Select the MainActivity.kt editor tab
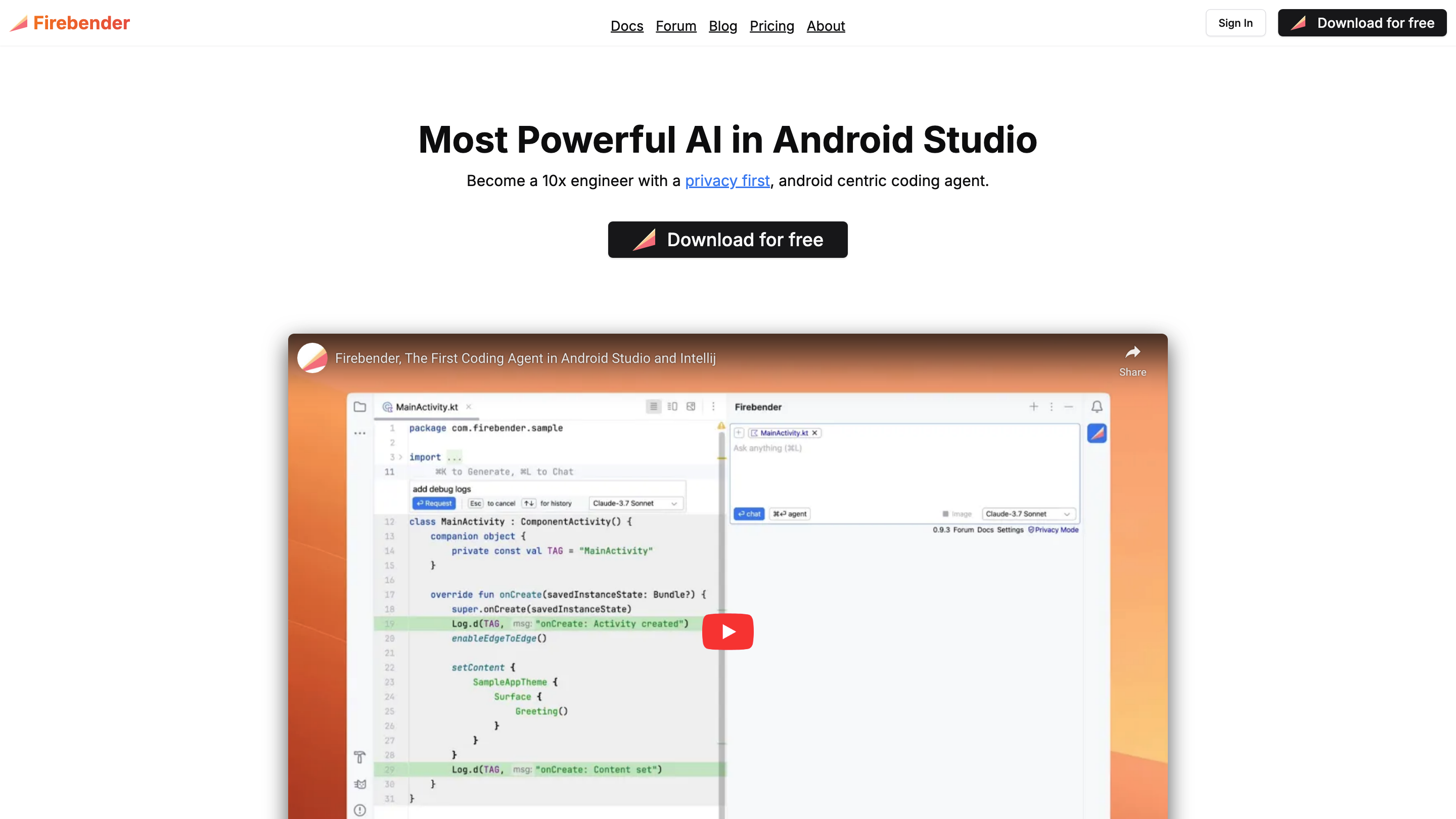 click(x=426, y=407)
